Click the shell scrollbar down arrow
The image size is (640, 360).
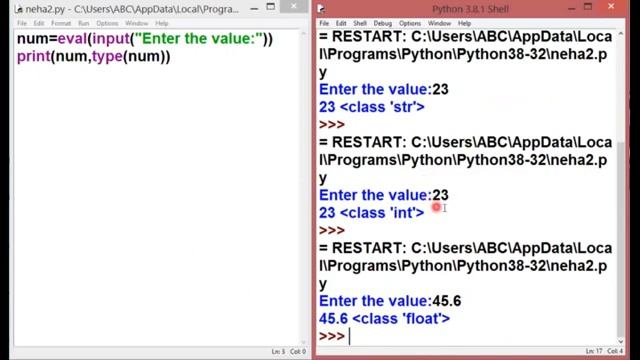(620, 341)
